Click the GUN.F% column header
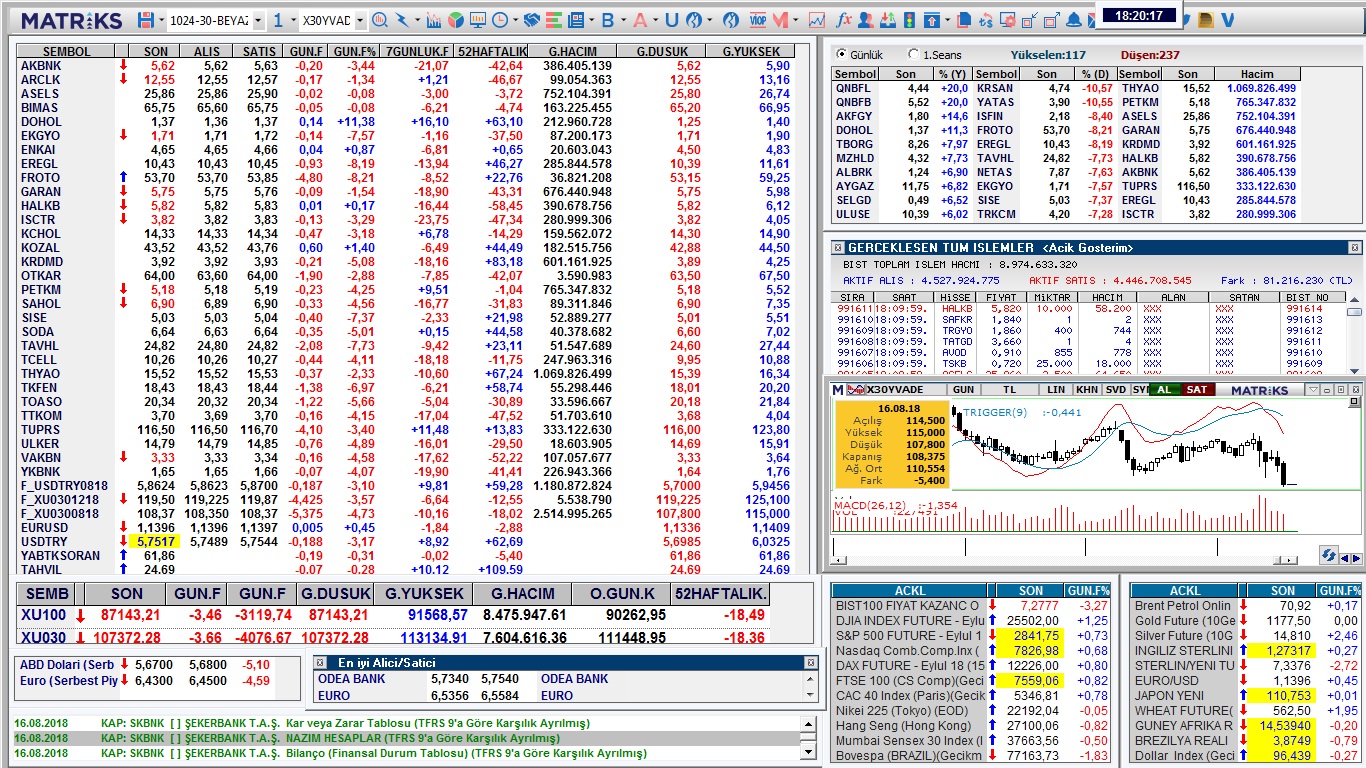 (355, 51)
